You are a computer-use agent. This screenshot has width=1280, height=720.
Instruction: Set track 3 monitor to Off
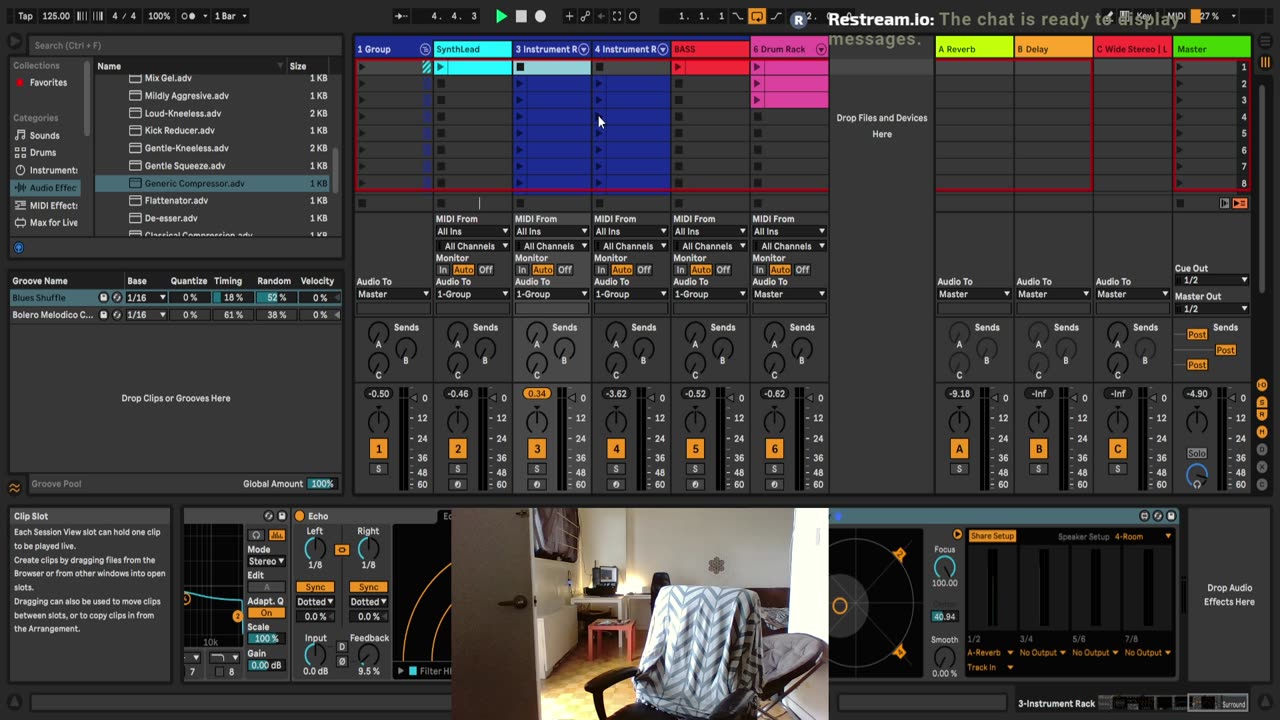(565, 270)
